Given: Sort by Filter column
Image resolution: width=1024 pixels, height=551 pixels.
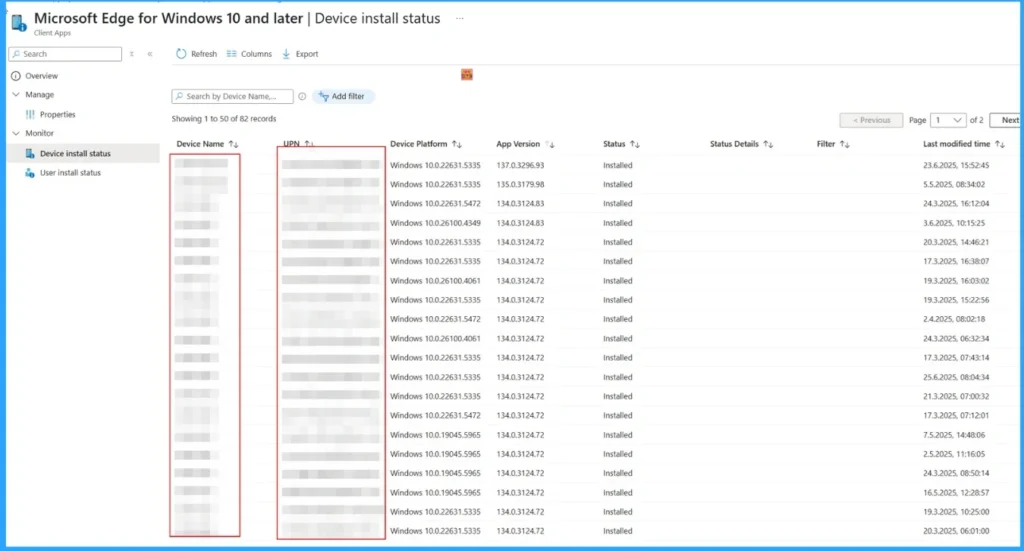Looking at the screenshot, I should tap(844, 144).
